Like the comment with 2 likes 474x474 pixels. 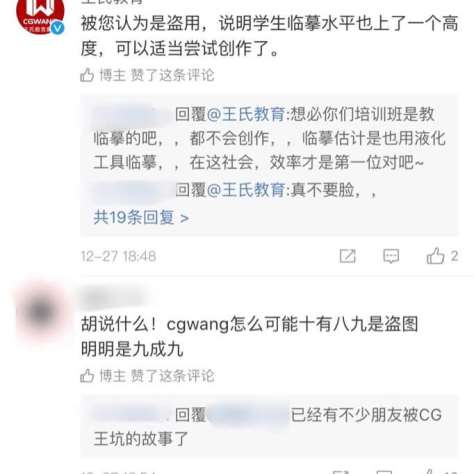click(435, 256)
